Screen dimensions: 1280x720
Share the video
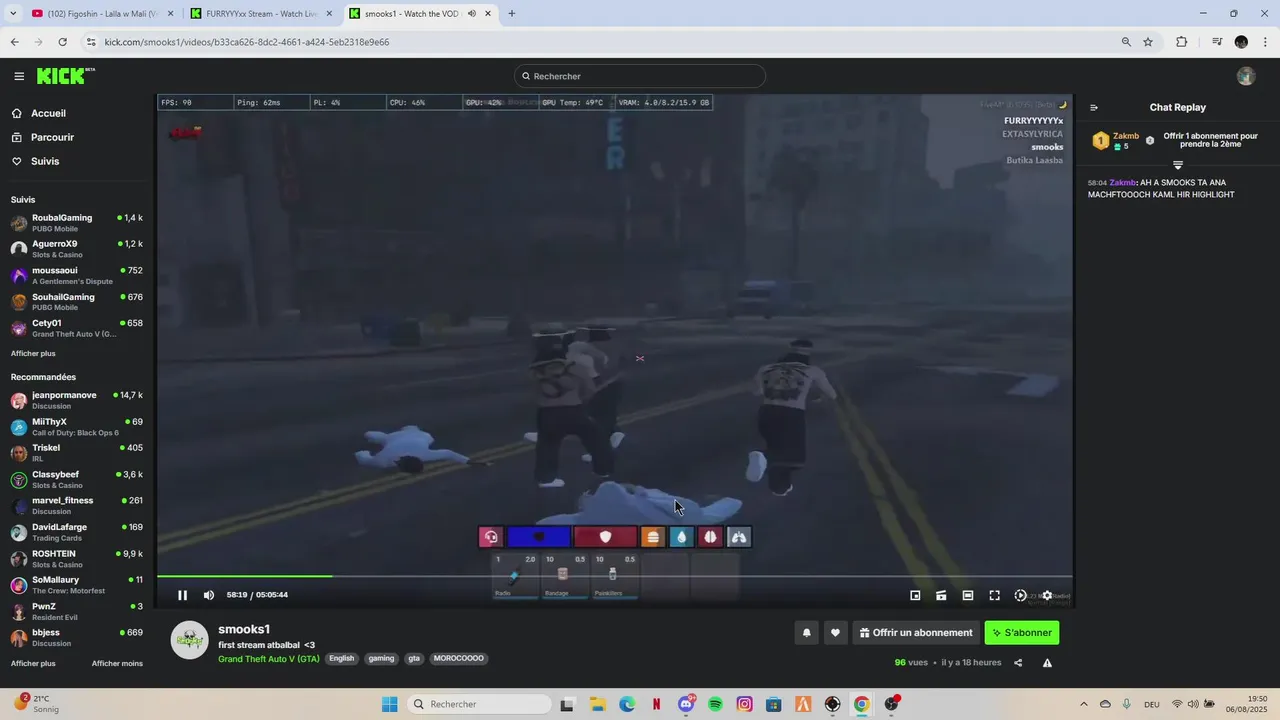[x=1018, y=662]
